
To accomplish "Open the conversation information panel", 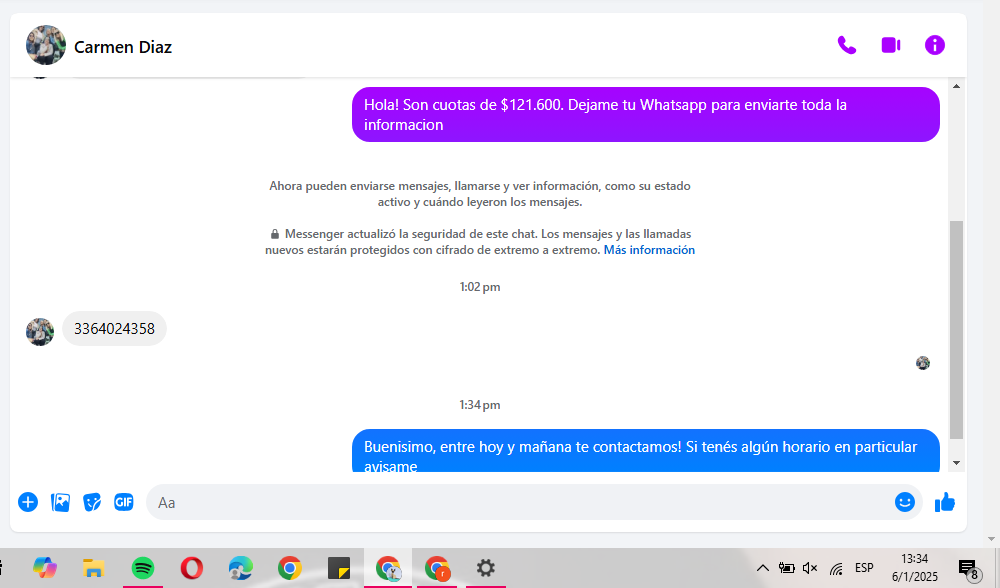I will 934,45.
